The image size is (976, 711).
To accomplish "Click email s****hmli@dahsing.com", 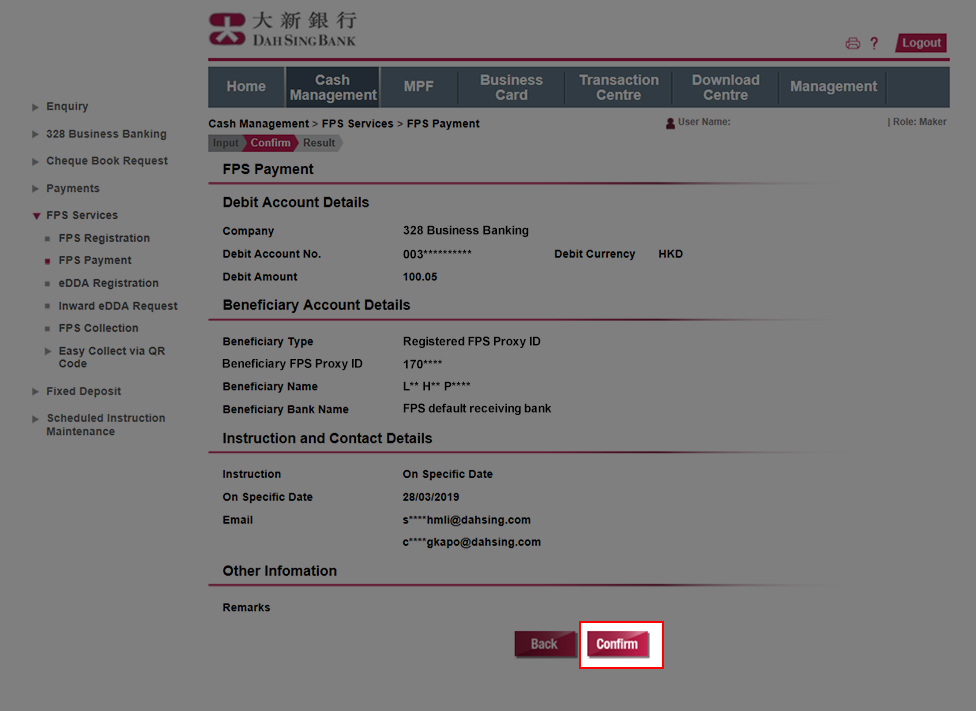I will pyautogui.click(x=466, y=520).
